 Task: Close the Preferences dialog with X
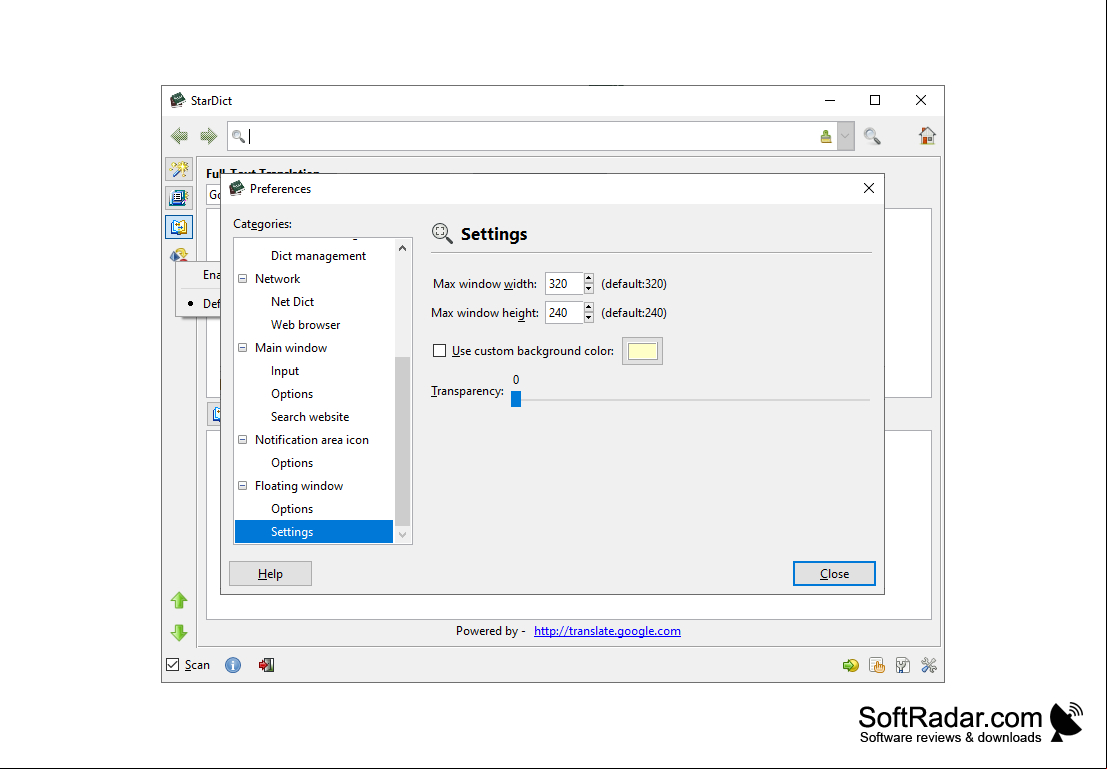coord(868,189)
